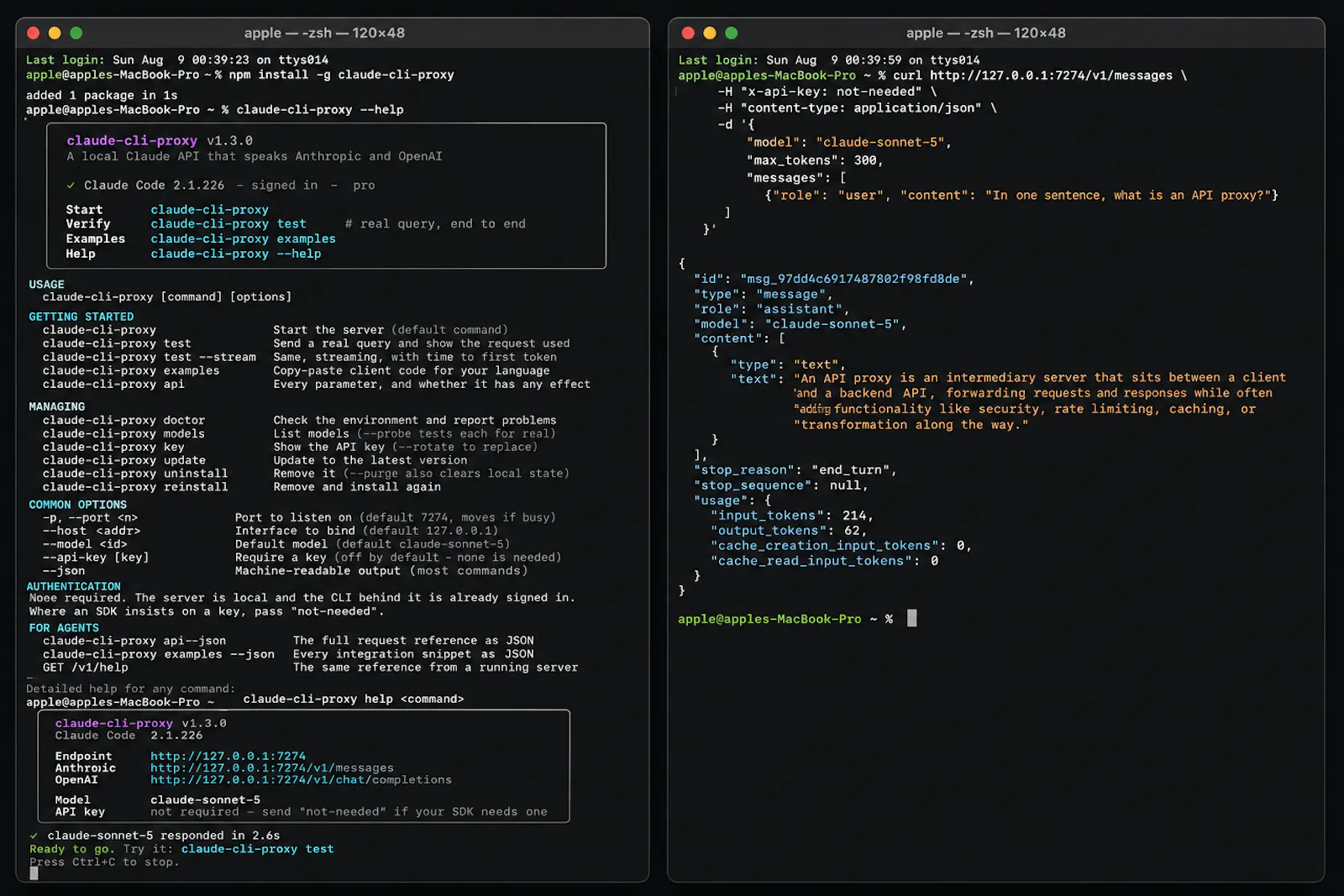Open the Endpoint link http://127.0.0.1:7274
Screen dimensions: 1344x896
[x=228, y=756]
